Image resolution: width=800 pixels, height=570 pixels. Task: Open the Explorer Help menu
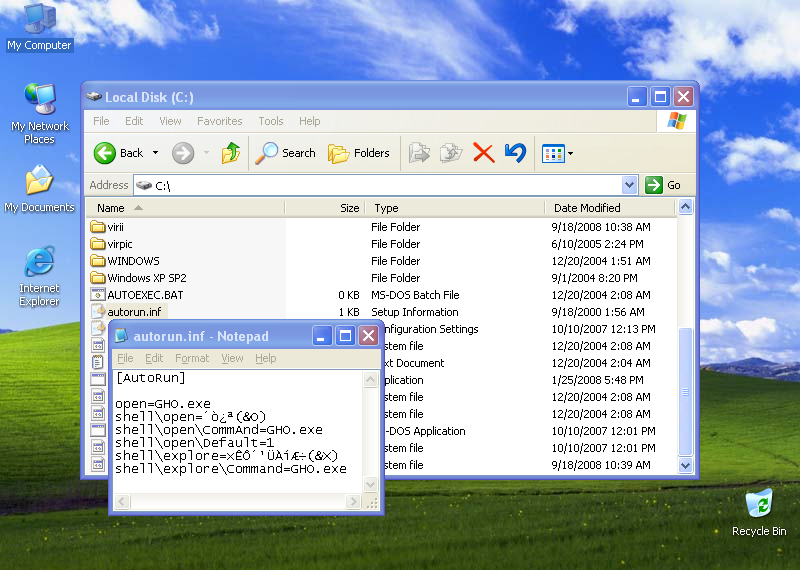pos(310,121)
